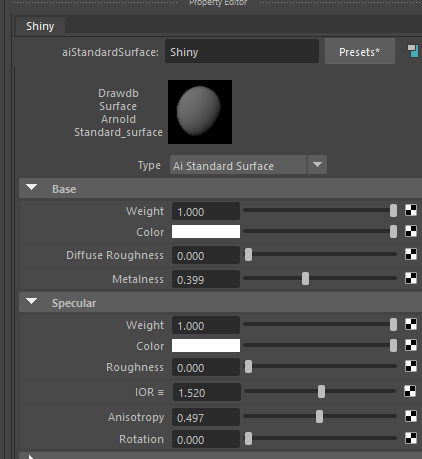
Task: Click the Base Color white swatch
Action: point(206,232)
